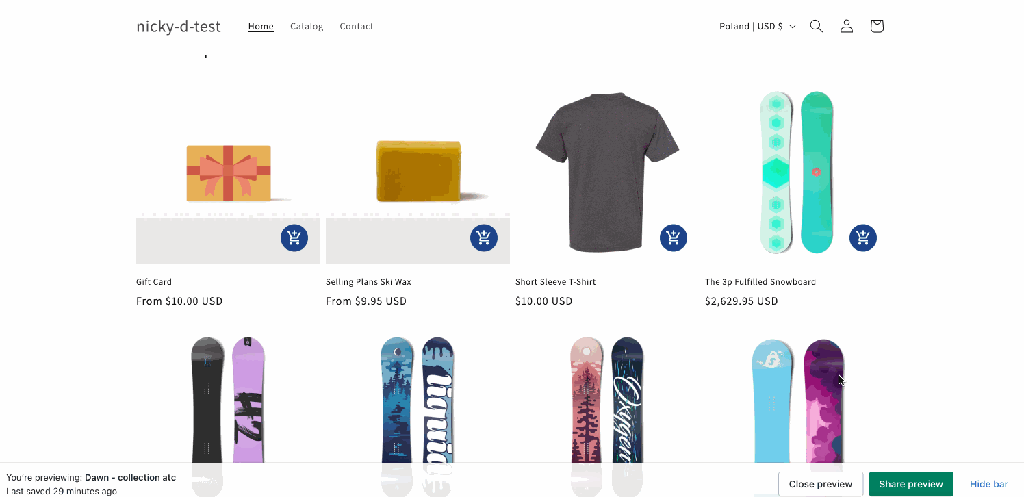
Task: Open the Gift Card product title
Action: pyautogui.click(x=154, y=282)
